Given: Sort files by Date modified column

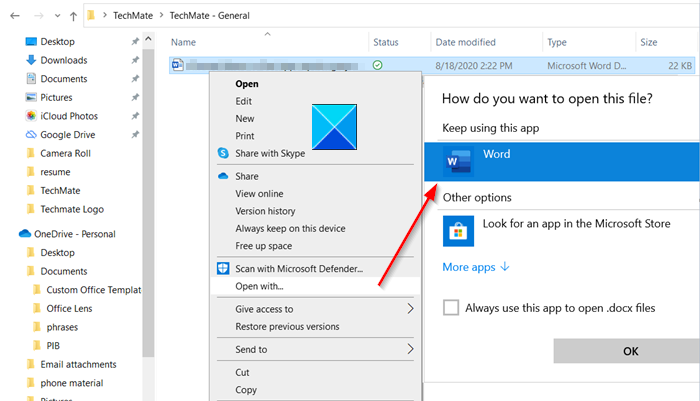Looking at the screenshot, I should pos(465,42).
